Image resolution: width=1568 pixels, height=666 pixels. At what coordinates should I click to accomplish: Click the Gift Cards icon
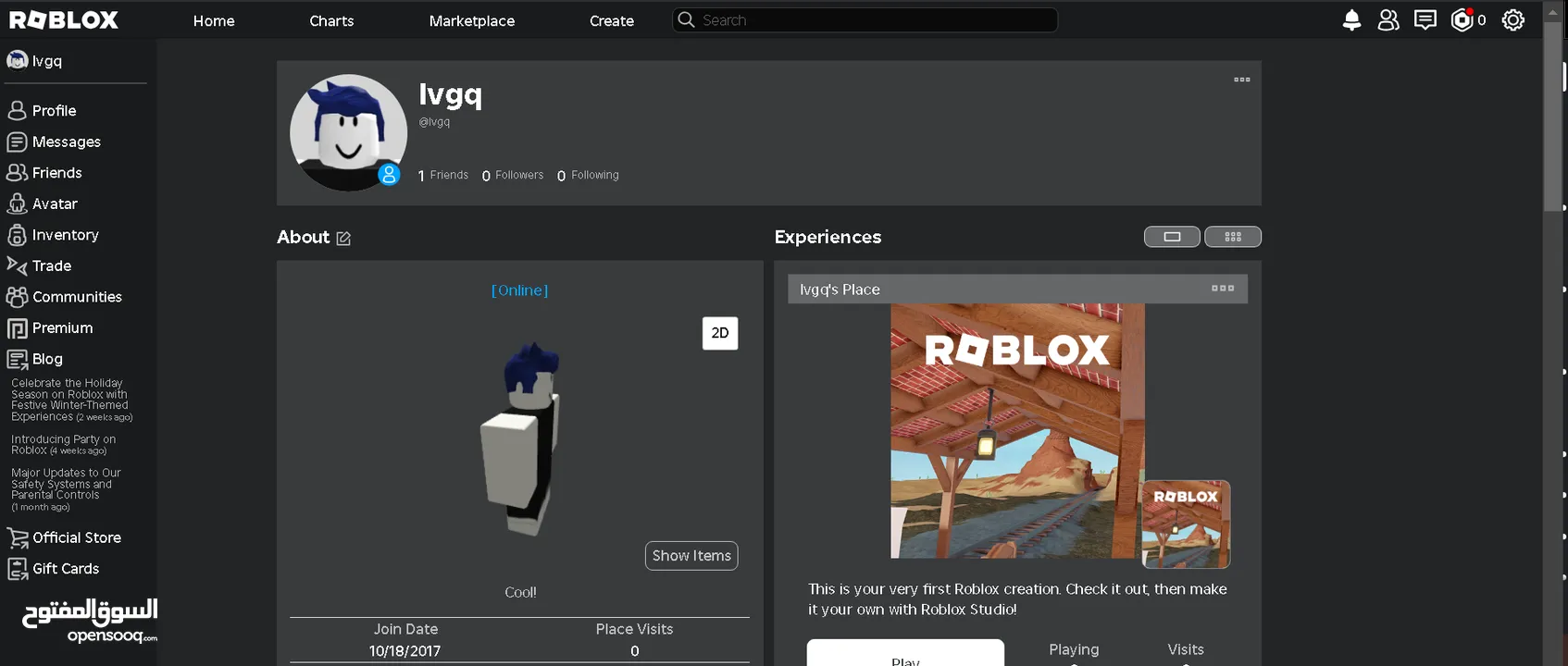coord(17,569)
